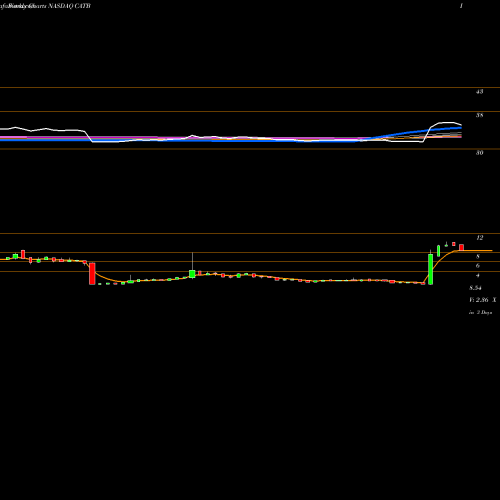Click the '43' price axis label
Image resolution: width=500 pixels, height=500 pixels.
pos(479,91)
